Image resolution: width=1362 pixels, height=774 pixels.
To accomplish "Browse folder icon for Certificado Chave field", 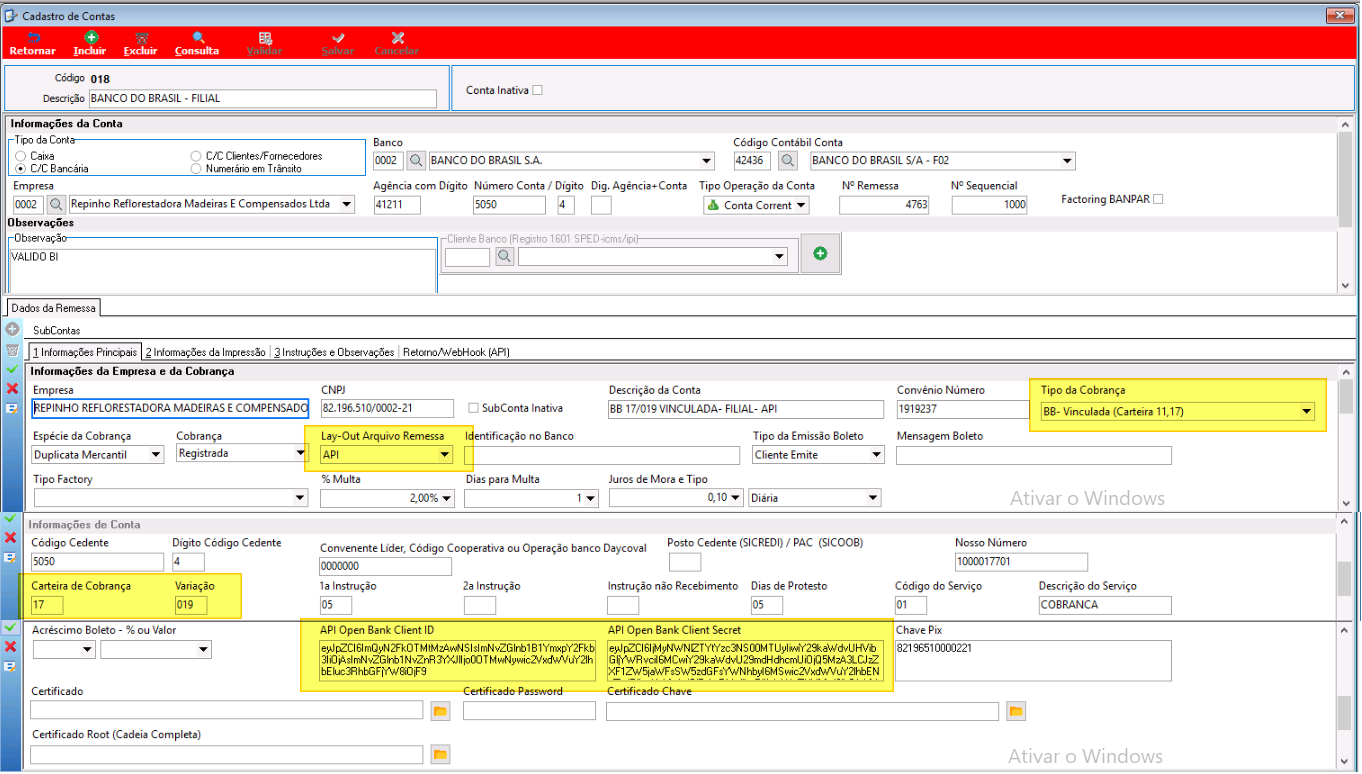I will (1016, 711).
